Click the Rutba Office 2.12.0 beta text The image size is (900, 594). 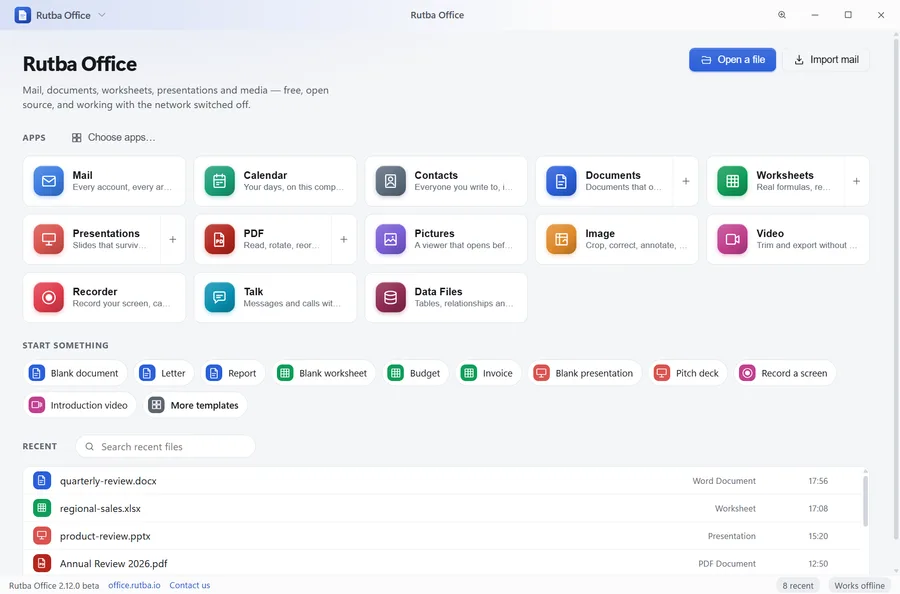[54, 585]
